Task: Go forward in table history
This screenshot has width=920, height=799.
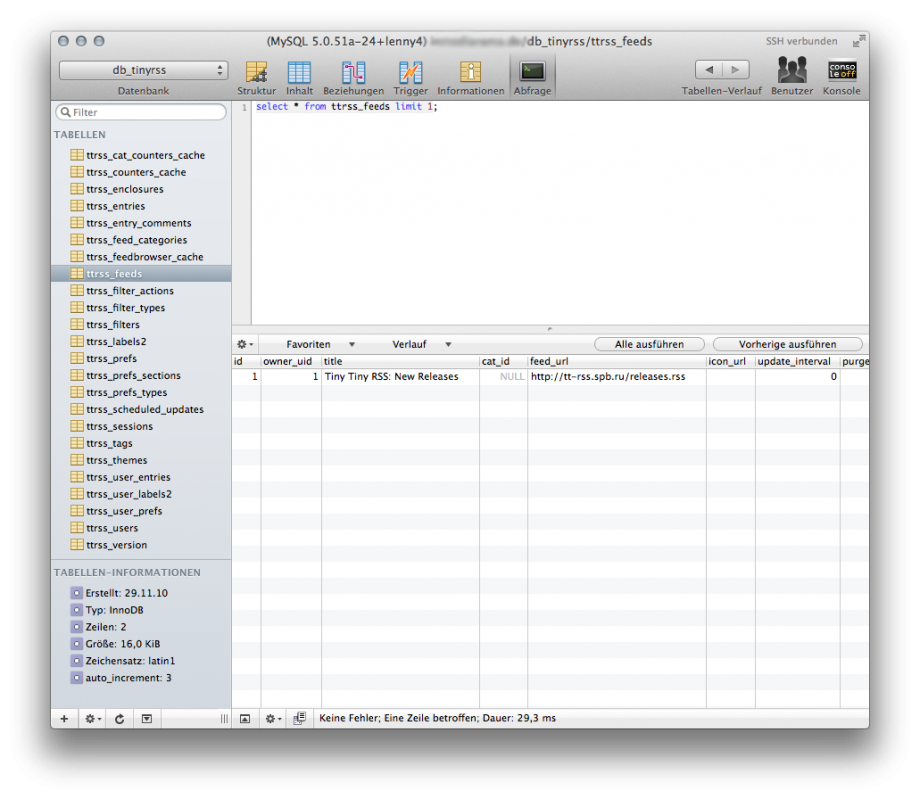Action: (736, 69)
